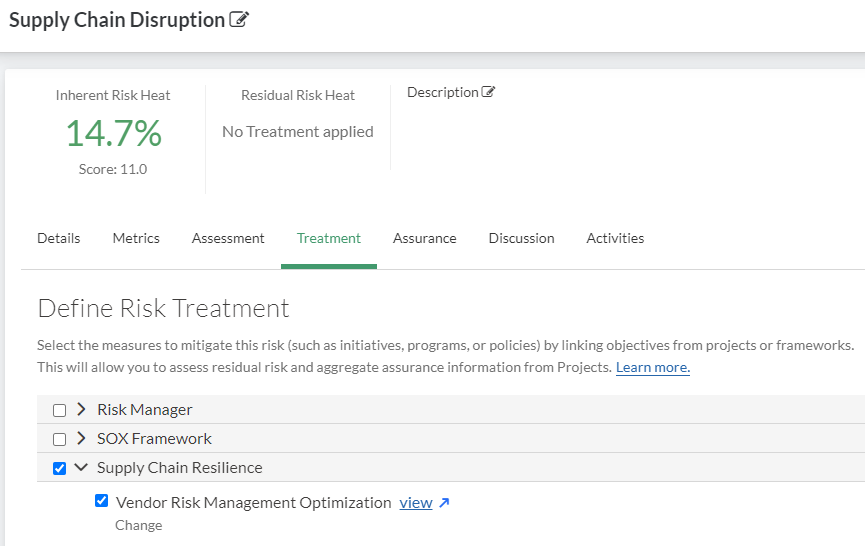Click the external link arrow icon after view
This screenshot has height=546, width=865.
click(x=445, y=503)
